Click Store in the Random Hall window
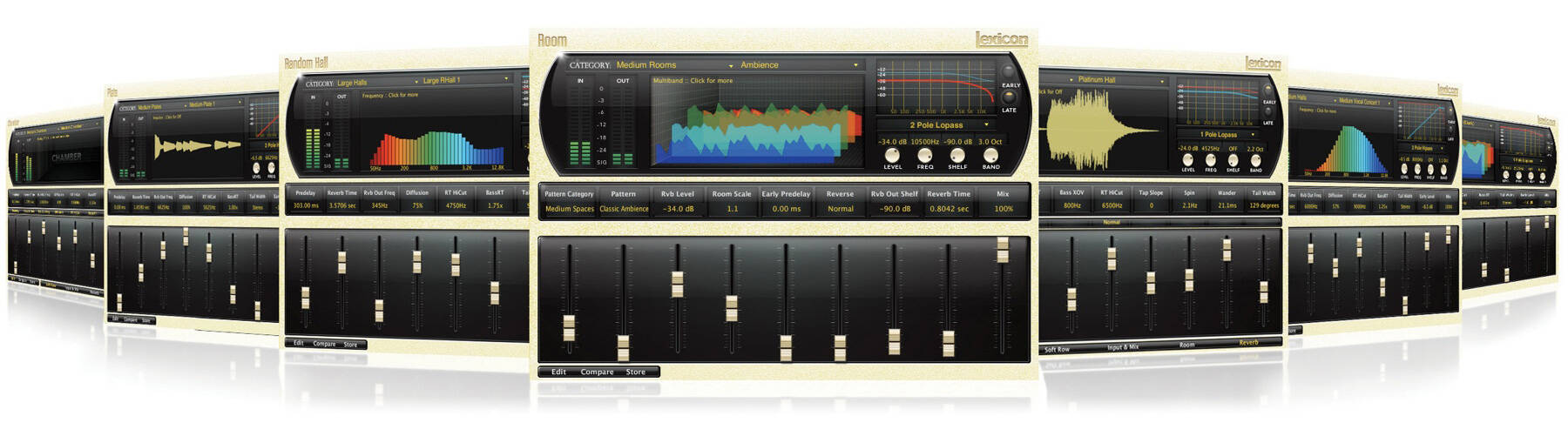 (350, 345)
